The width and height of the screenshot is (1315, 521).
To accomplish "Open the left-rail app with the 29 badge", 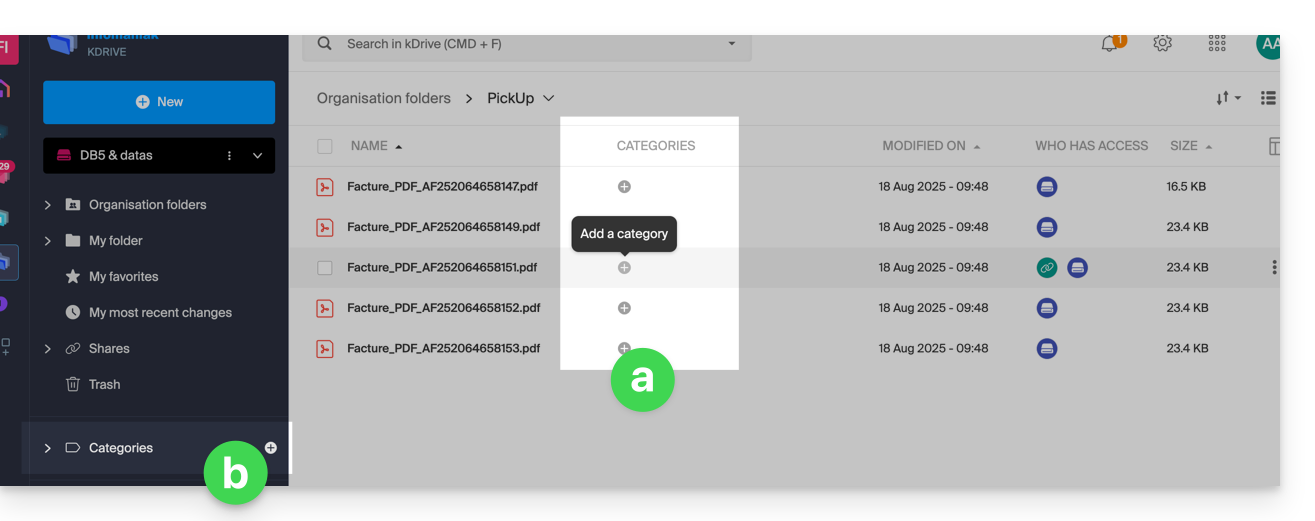I will (x=5, y=172).
